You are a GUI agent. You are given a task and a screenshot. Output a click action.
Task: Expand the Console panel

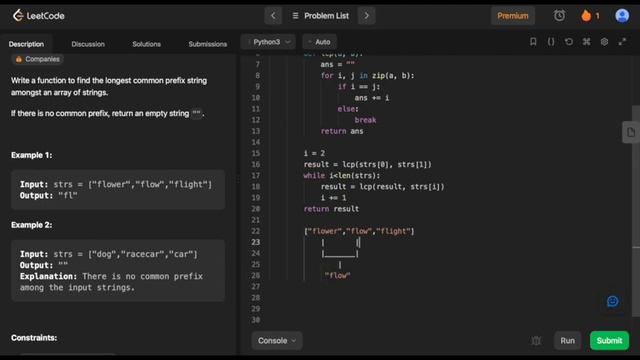(277, 340)
